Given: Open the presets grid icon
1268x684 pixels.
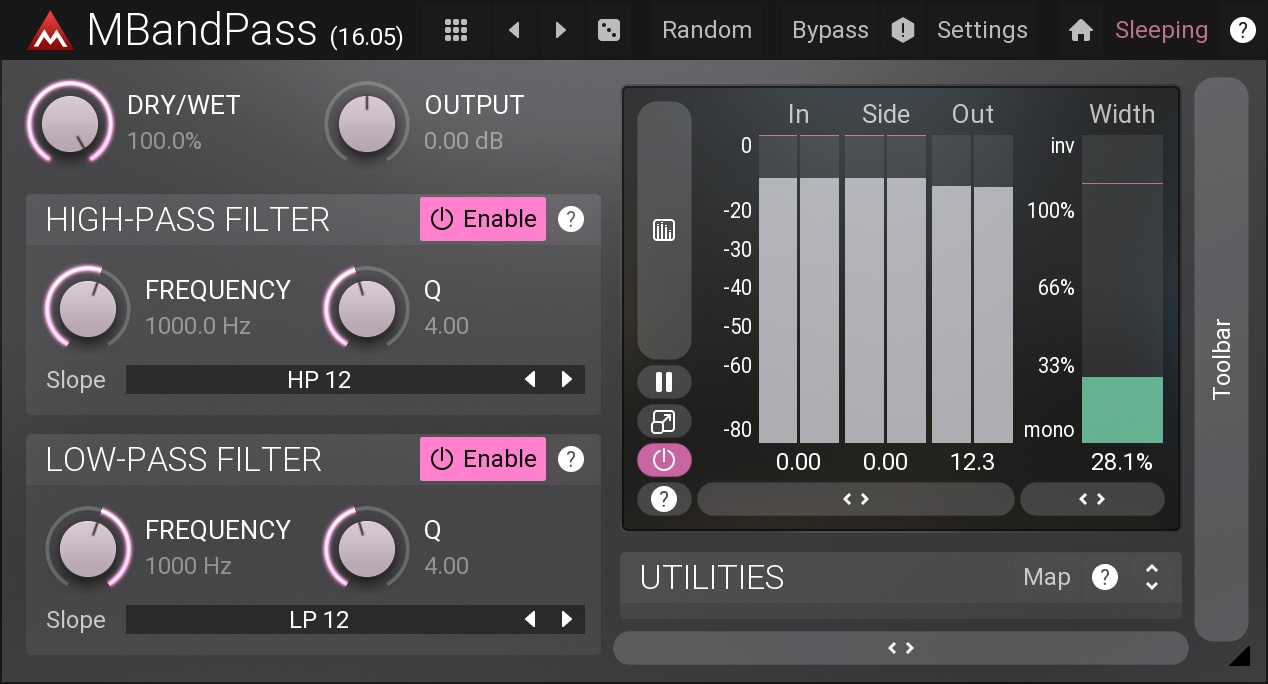Looking at the screenshot, I should tap(456, 30).
